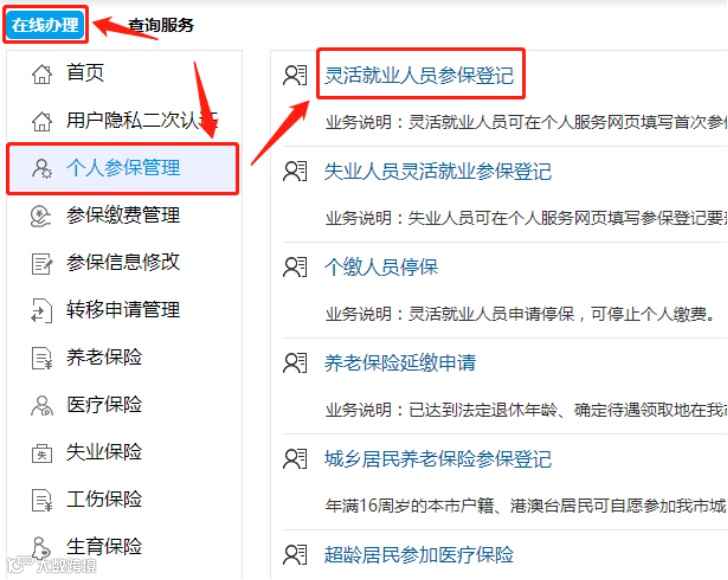Click the 医疗保险 doctor icon
The height and width of the screenshot is (580, 728).
tap(42, 405)
